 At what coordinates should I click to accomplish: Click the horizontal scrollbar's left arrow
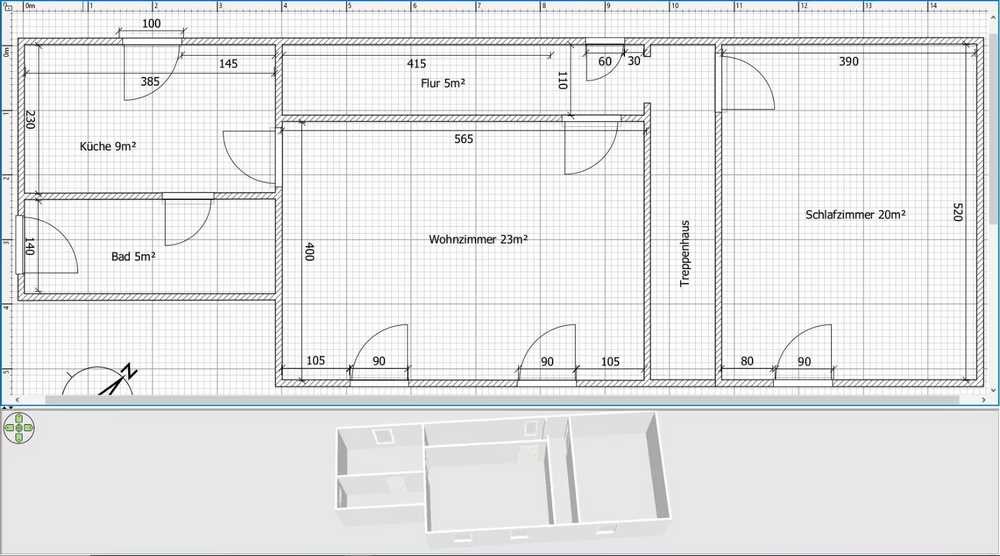(x=20, y=400)
